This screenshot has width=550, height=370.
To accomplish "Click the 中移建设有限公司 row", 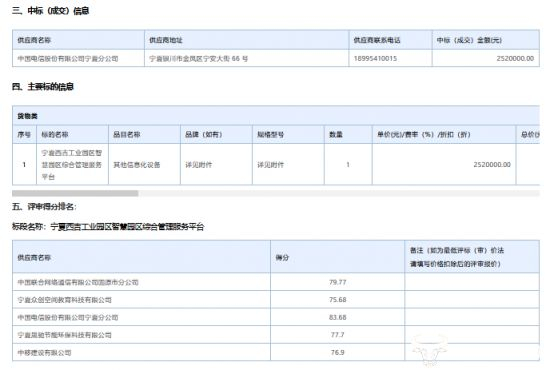I will [x=276, y=352].
